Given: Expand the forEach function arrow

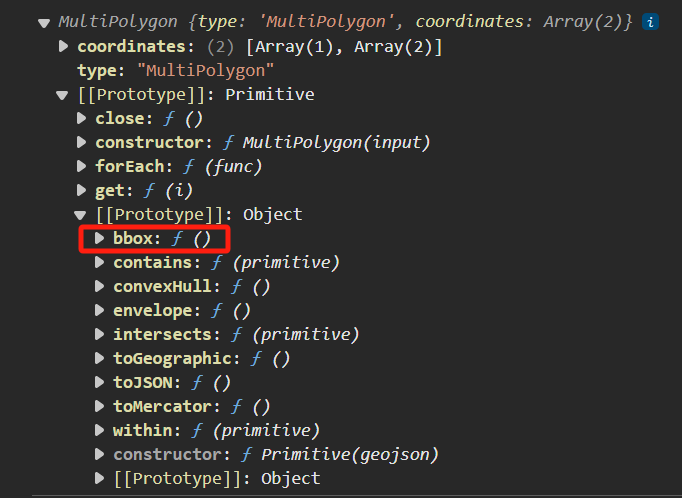Looking at the screenshot, I should 81,166.
